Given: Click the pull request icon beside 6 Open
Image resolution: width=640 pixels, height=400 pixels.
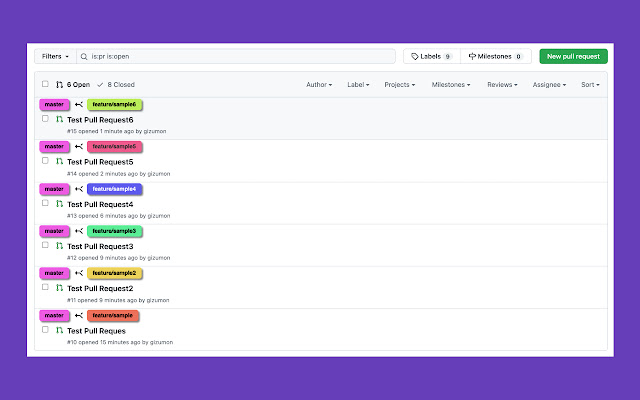Looking at the screenshot, I should pyautogui.click(x=59, y=84).
